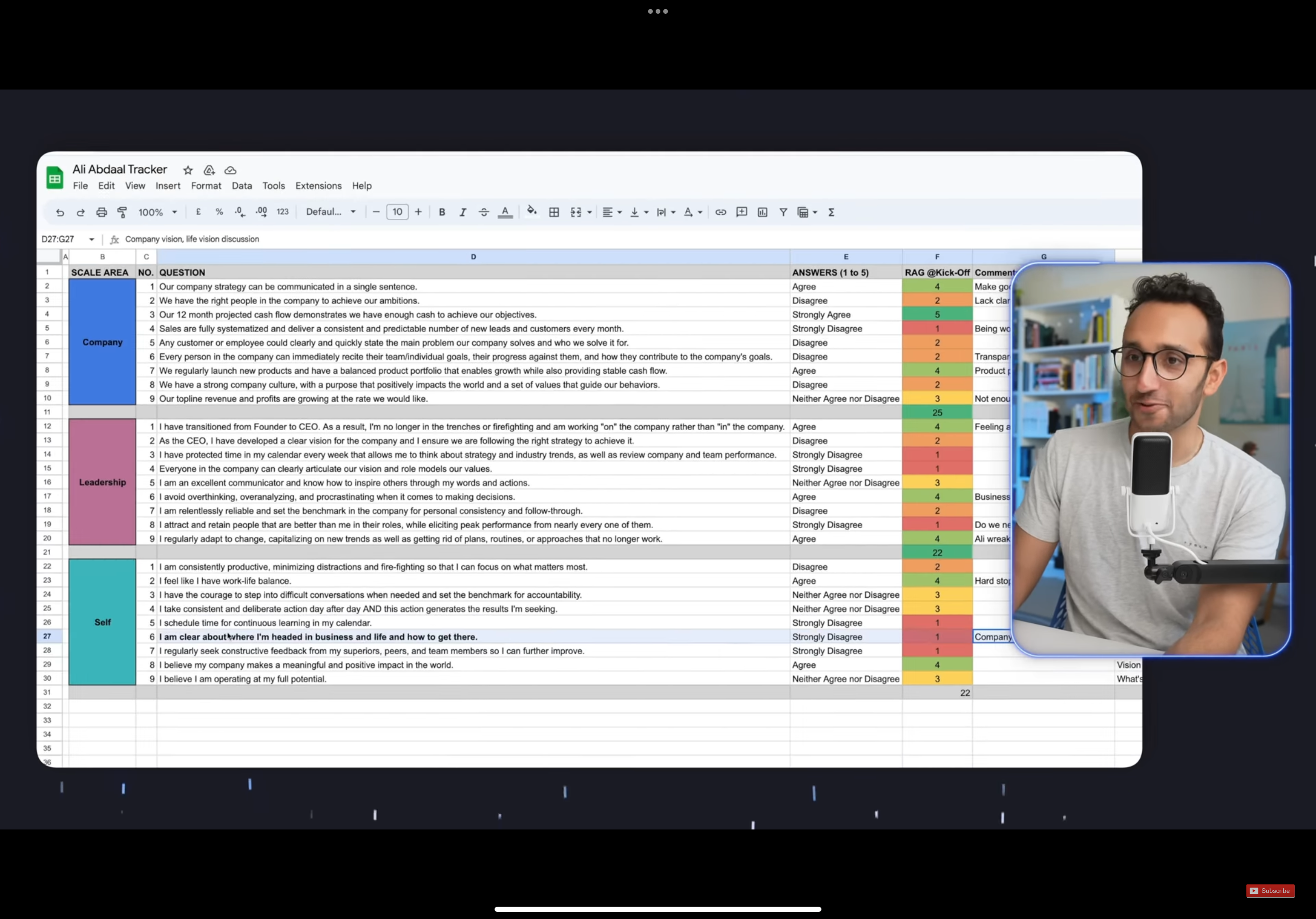Insert a link using the link icon
Image resolution: width=1316 pixels, height=919 pixels.
(x=721, y=212)
